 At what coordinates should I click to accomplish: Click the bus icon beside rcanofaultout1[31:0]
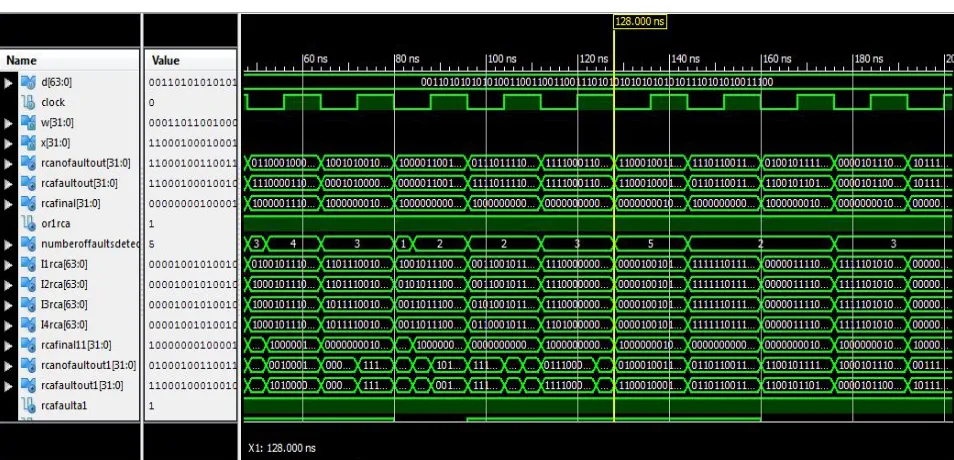[28, 365]
